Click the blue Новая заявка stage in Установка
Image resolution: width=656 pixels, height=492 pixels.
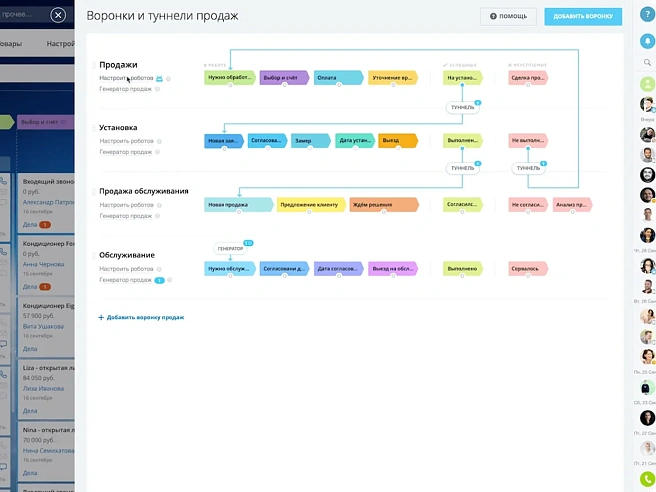(x=224, y=141)
